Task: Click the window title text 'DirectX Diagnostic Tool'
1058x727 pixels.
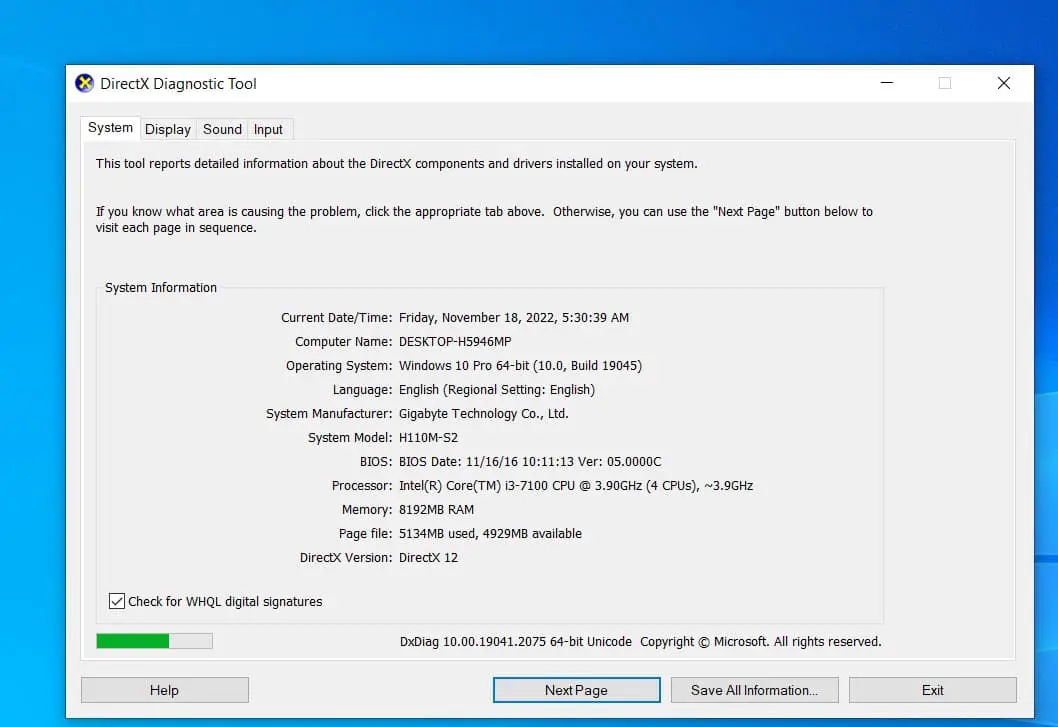Action: 178,84
